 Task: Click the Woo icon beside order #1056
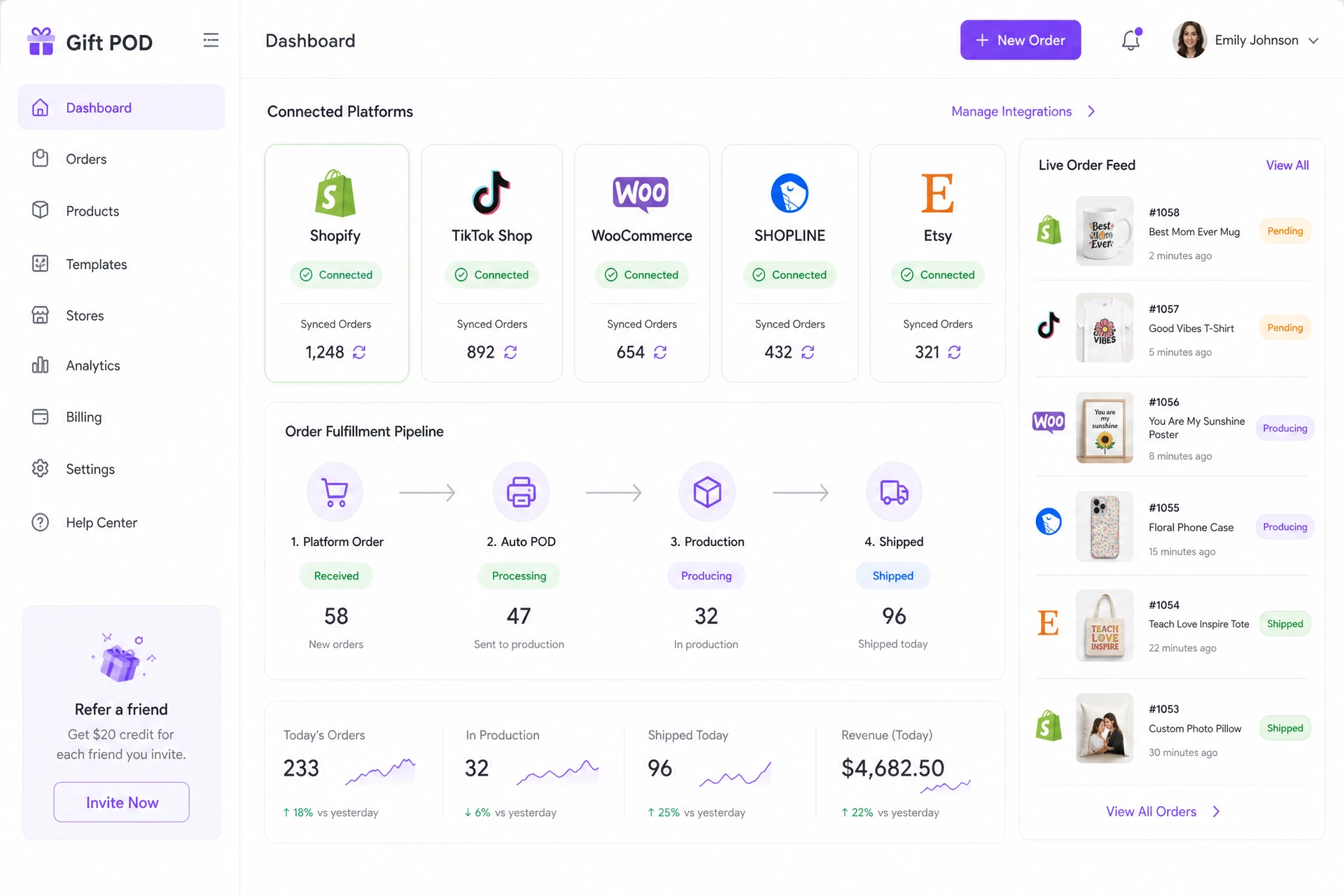[x=1049, y=422]
